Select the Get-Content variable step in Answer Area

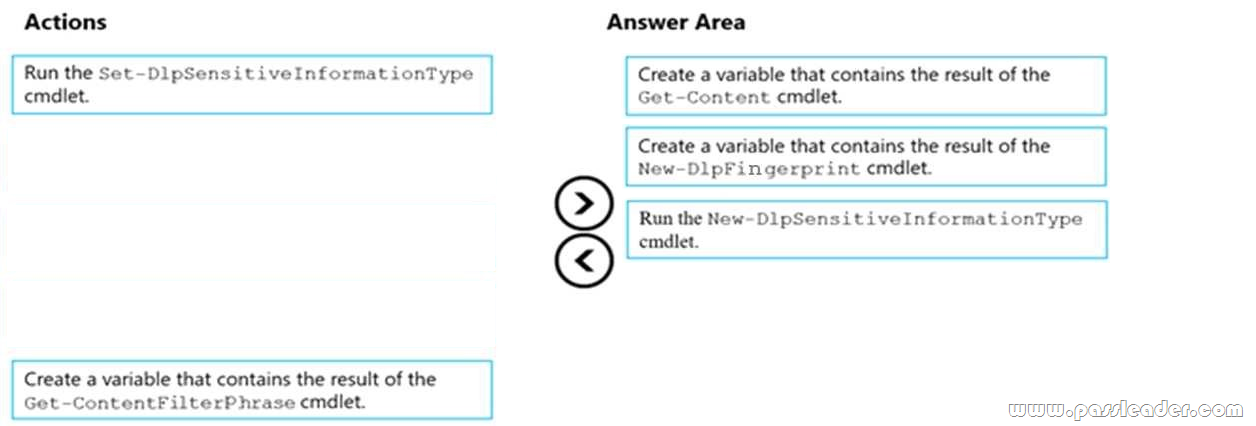point(866,86)
